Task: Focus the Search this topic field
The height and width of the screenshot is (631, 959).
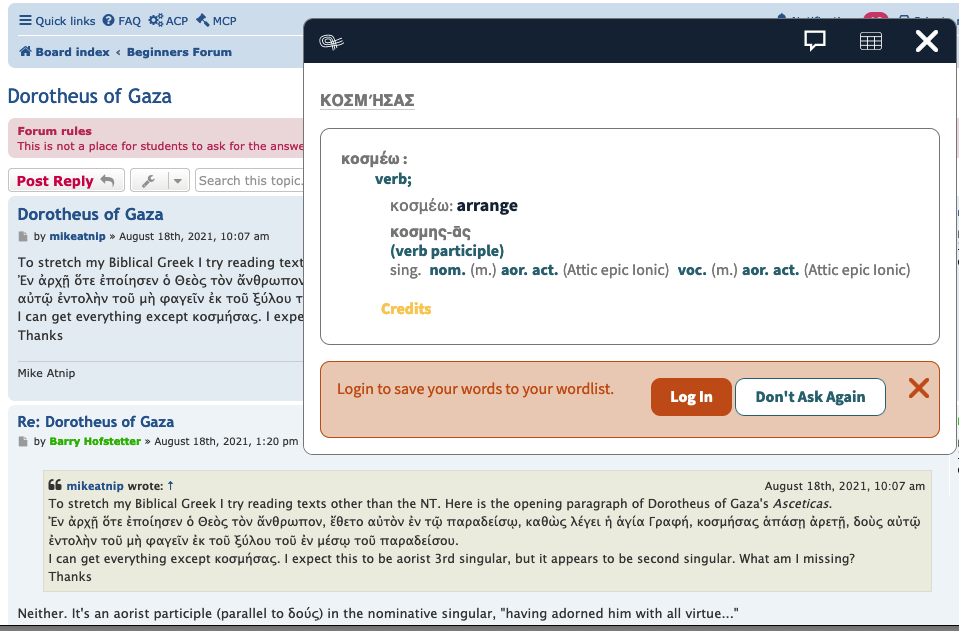Action: tap(250, 181)
